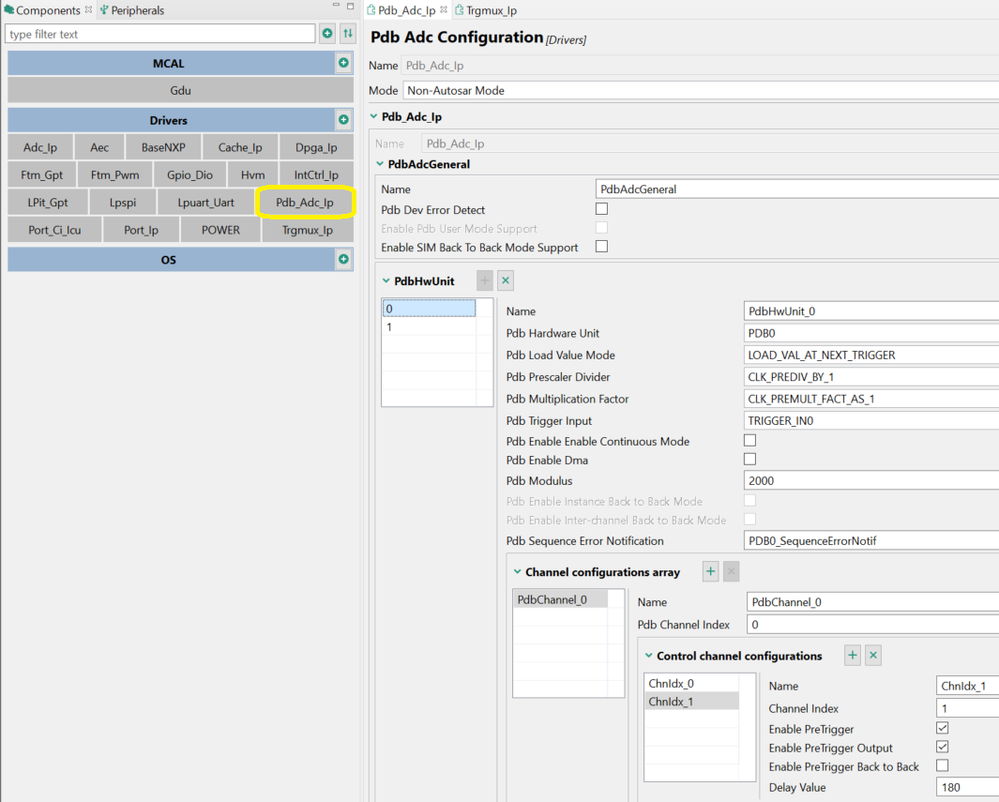Add a component to the MCAL group
This screenshot has height=802, width=999.
(343, 62)
